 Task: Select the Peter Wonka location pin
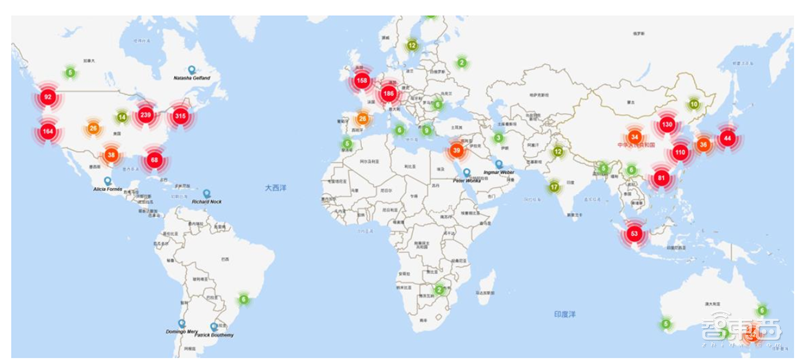[x=466, y=173]
